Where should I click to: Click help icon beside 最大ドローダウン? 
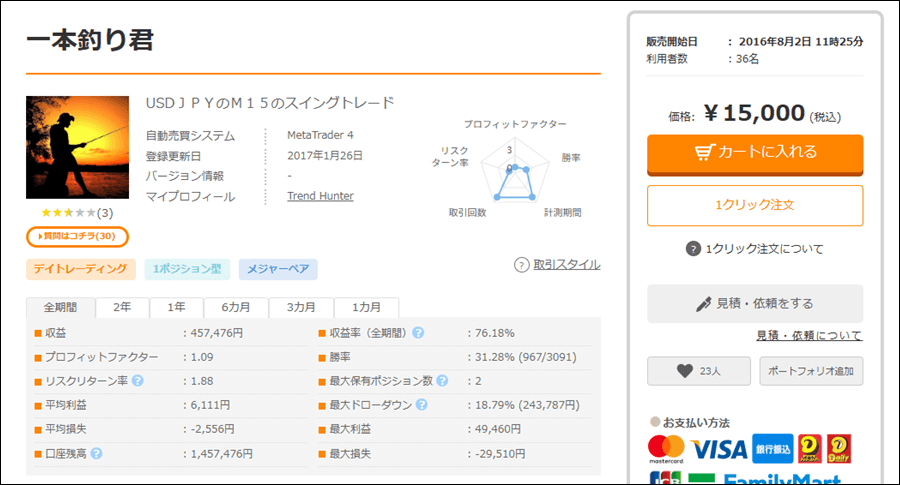pos(422,405)
